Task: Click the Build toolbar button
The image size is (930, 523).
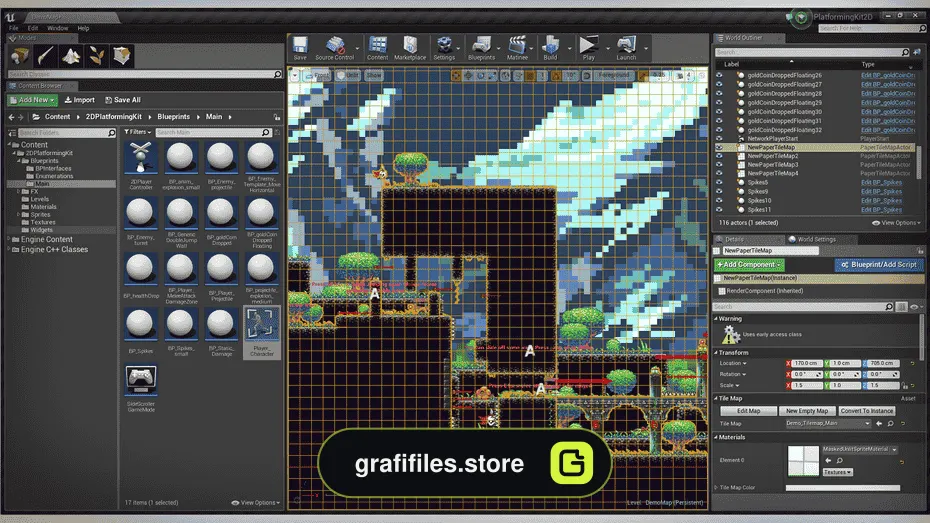Action: pyautogui.click(x=550, y=48)
